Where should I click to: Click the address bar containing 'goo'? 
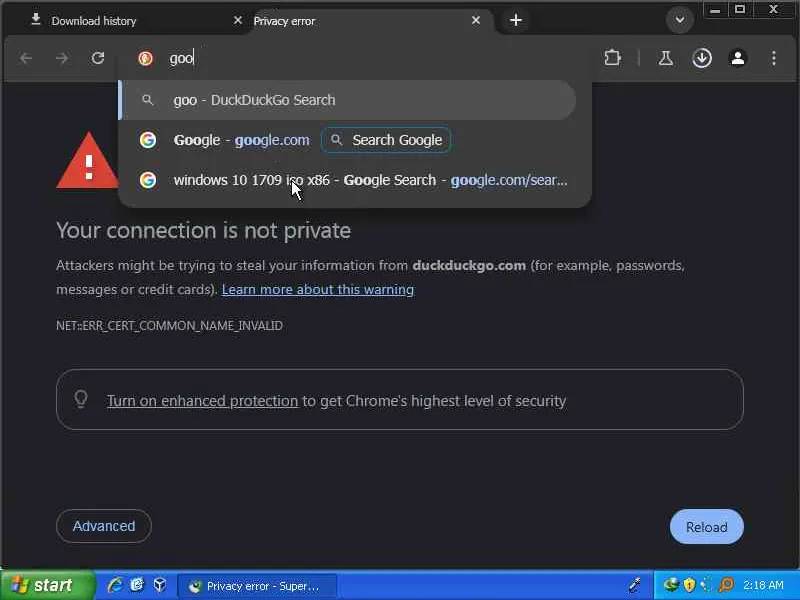point(355,58)
